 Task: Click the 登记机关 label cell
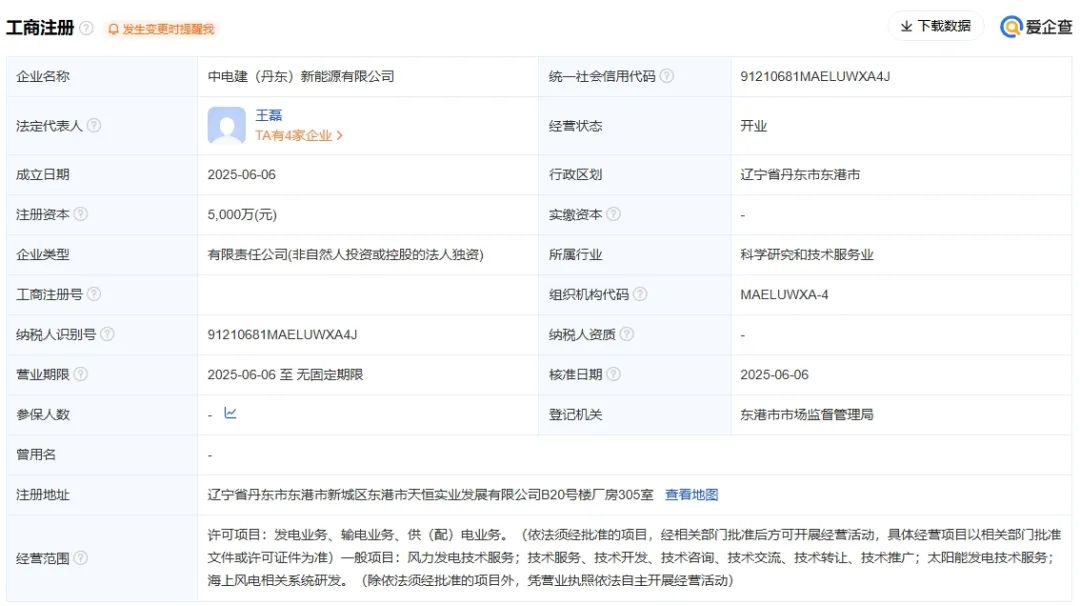tap(634, 415)
